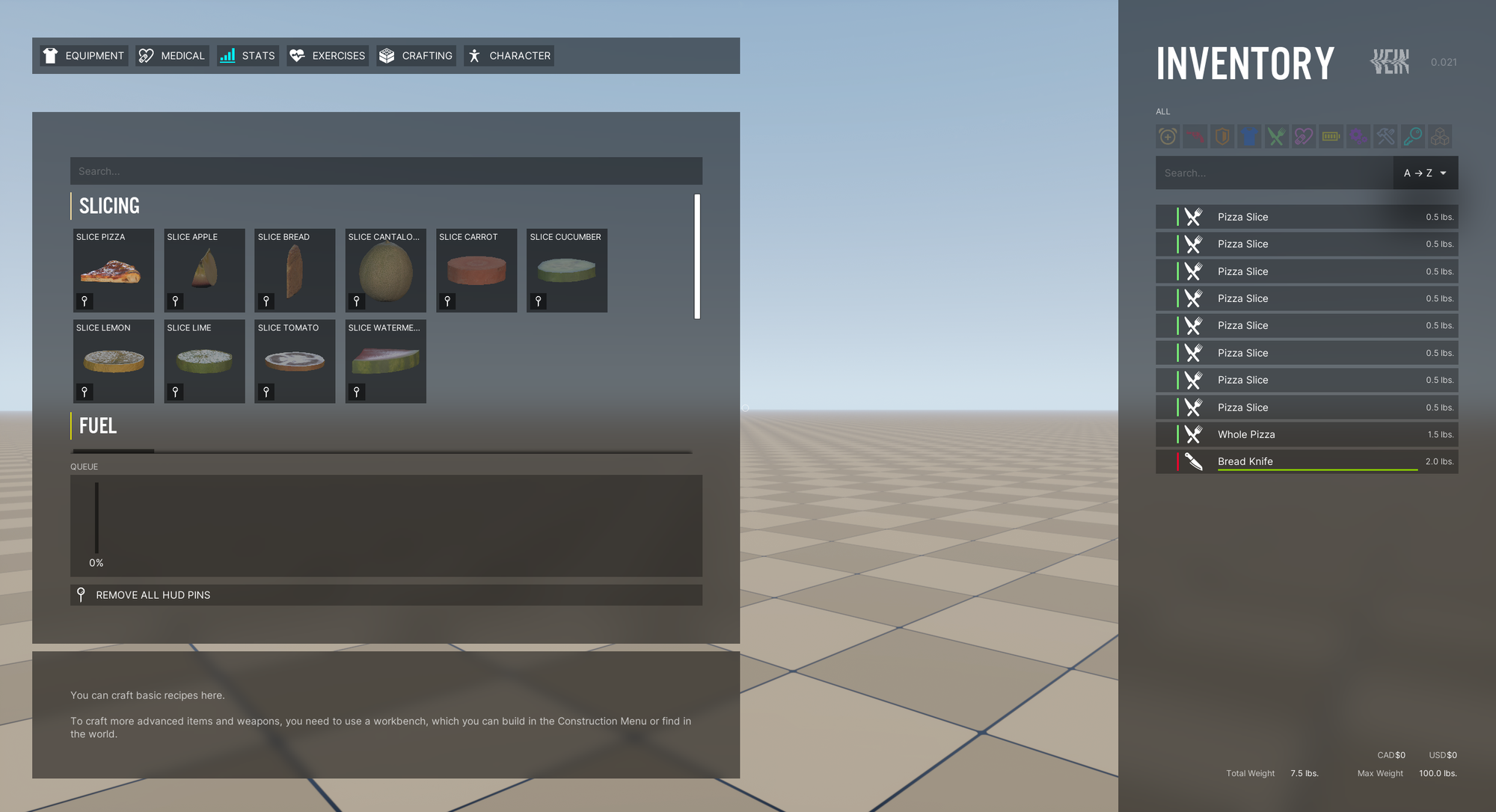Open the A to Z sort dropdown
Image resolution: width=1496 pixels, height=812 pixels.
click(x=1425, y=173)
